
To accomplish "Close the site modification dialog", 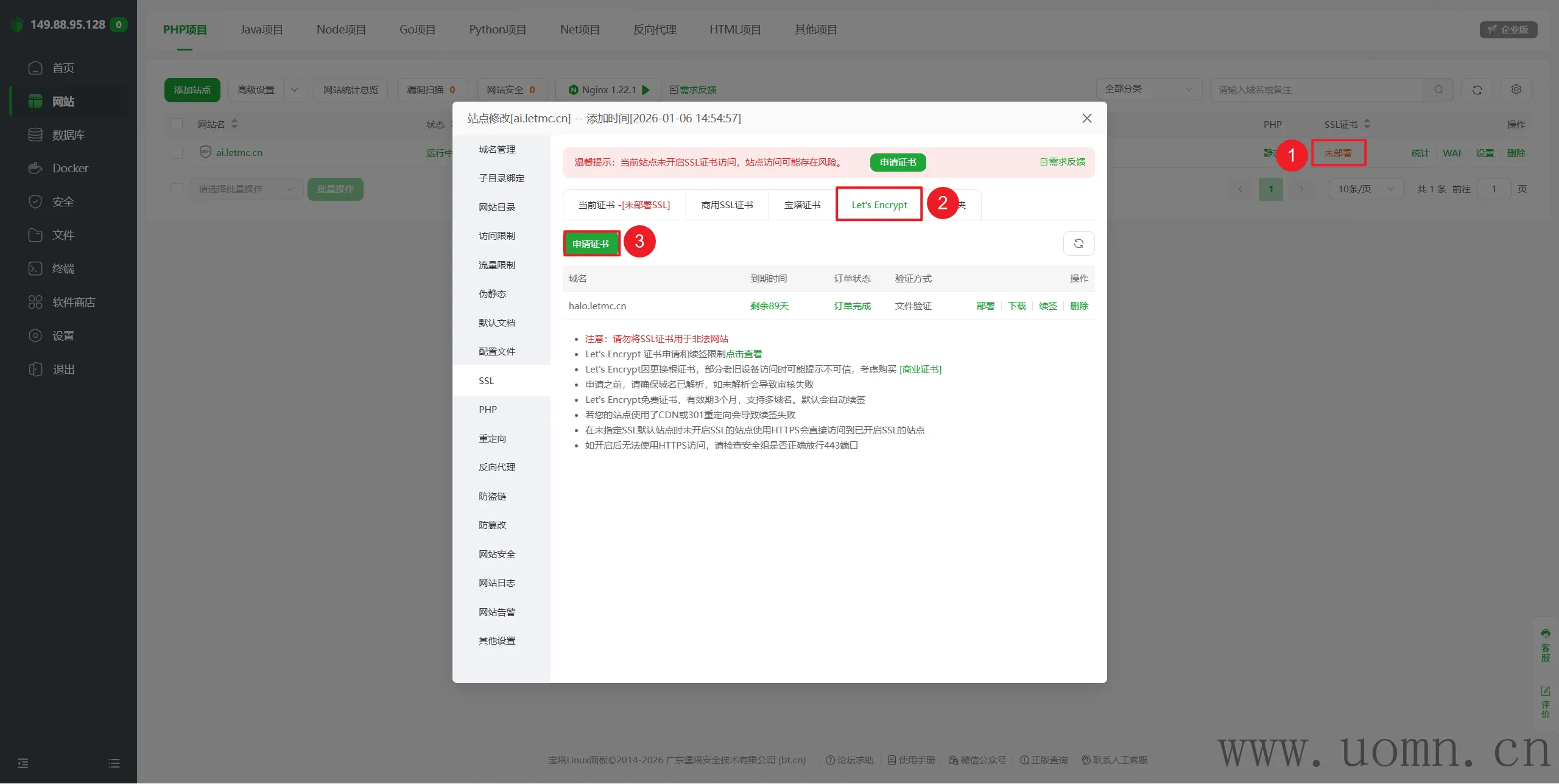I will coord(1086,118).
